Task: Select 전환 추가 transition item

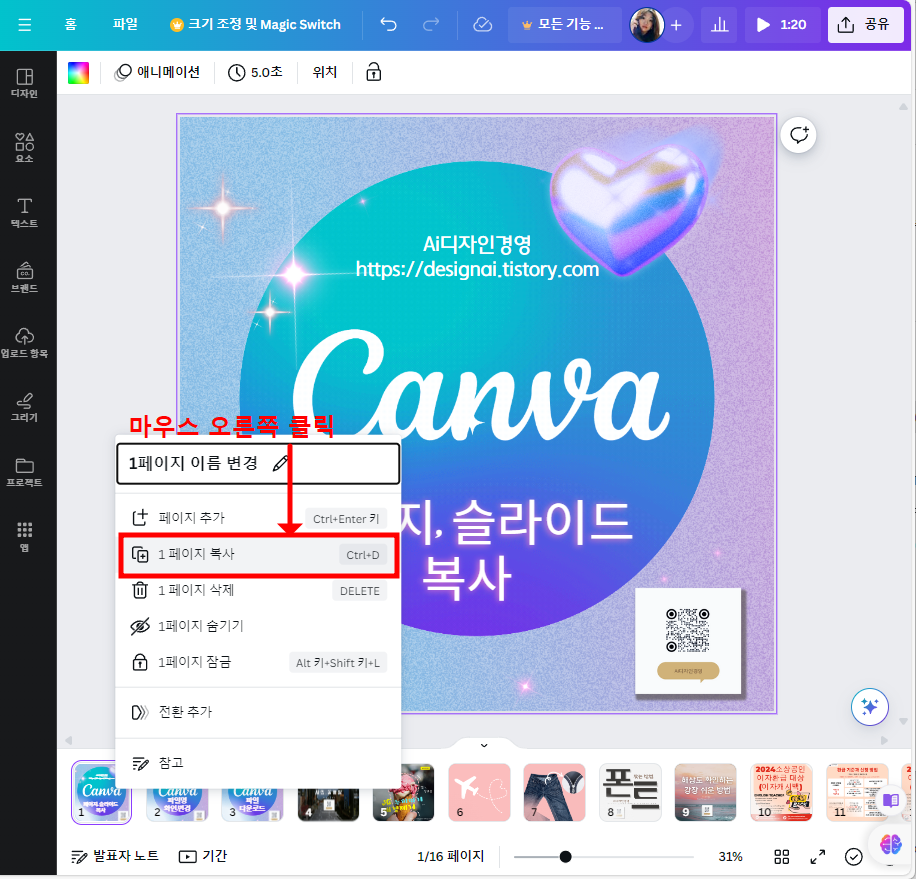Action: 258,713
